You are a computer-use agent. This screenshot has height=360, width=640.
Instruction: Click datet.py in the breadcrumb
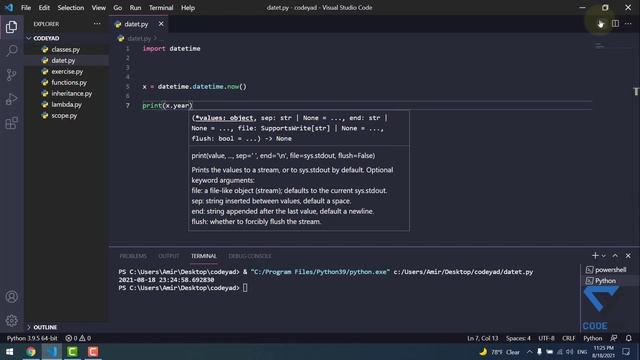(139, 38)
